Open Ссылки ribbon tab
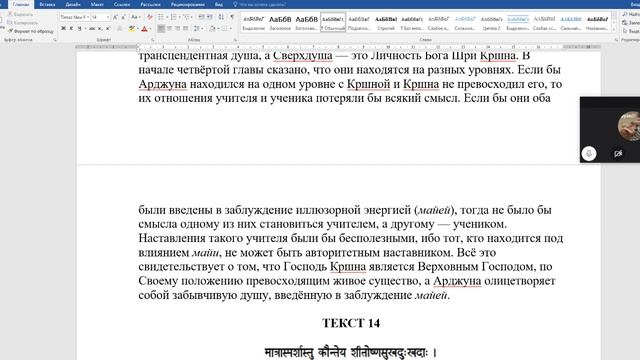Screen dimensions: 640x360 [122, 4]
